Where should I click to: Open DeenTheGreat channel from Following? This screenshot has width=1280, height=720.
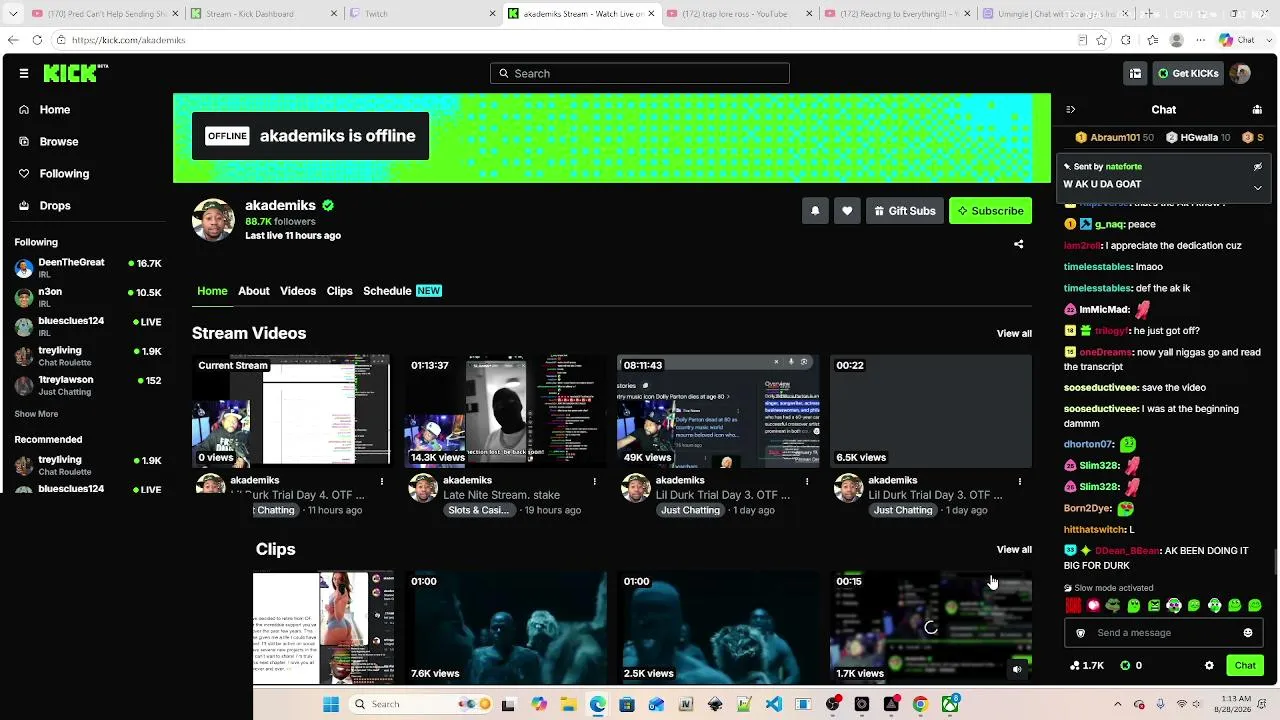click(x=88, y=267)
